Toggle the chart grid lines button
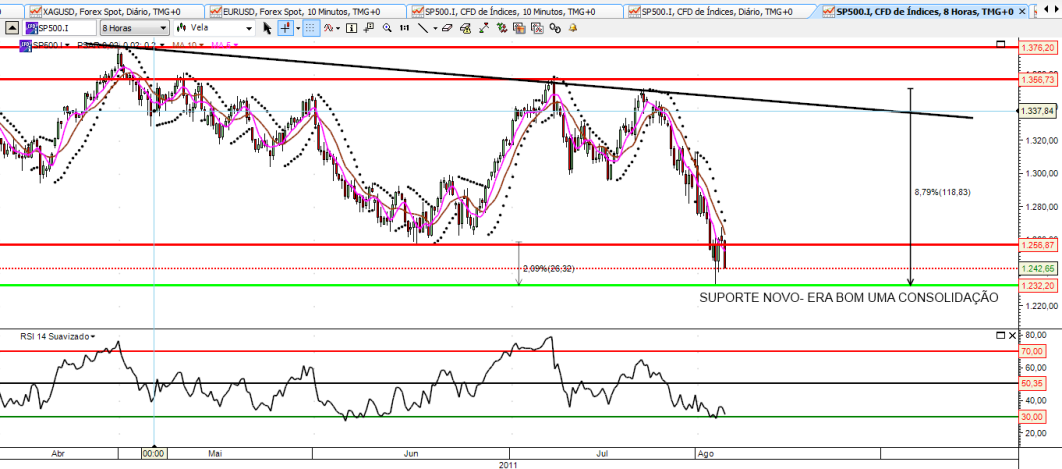Image resolution: width=1062 pixels, height=469 pixels. [x=310, y=28]
